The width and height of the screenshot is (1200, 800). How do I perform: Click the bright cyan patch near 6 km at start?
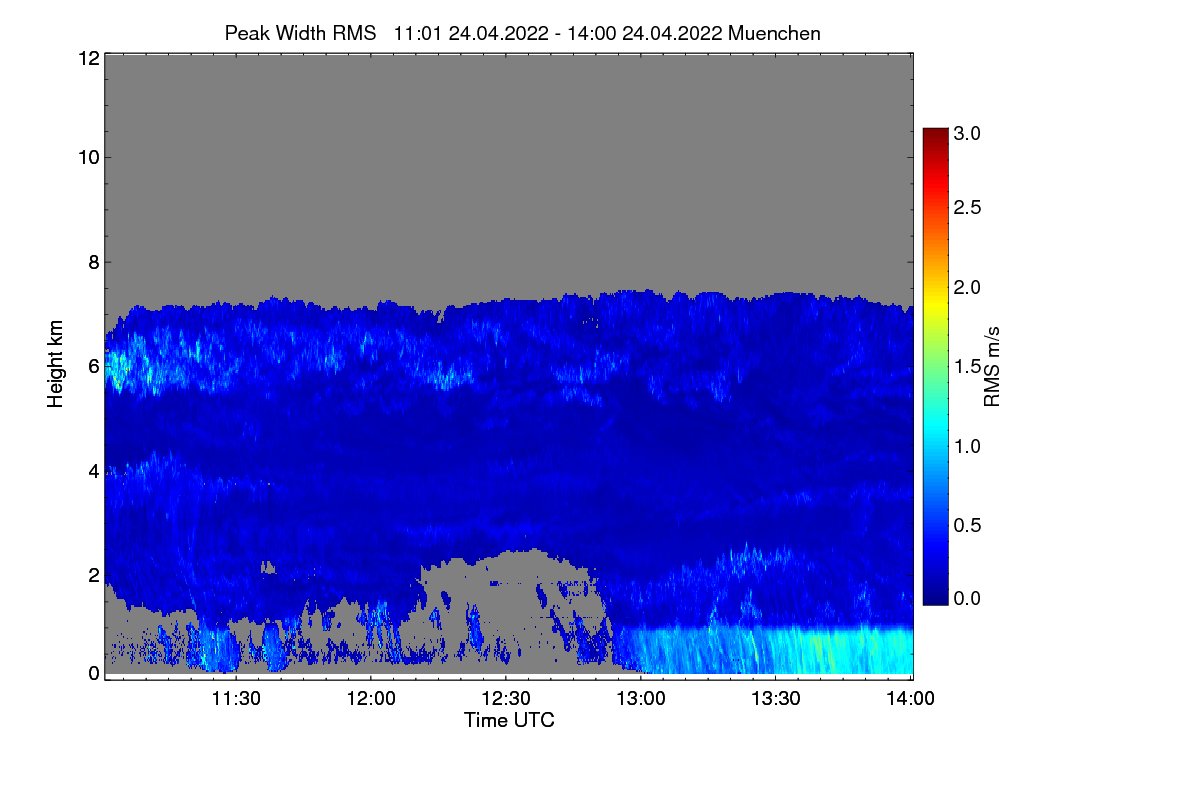[x=120, y=368]
